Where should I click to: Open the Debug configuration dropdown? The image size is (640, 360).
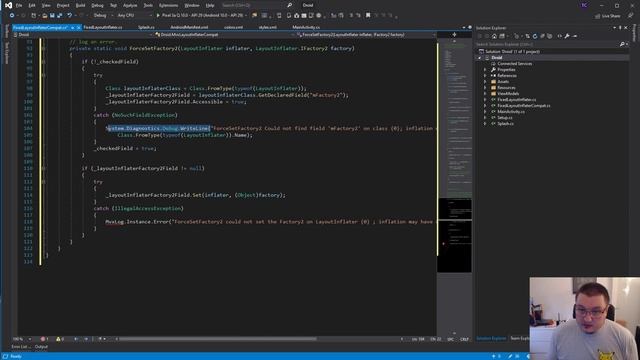click(103, 16)
